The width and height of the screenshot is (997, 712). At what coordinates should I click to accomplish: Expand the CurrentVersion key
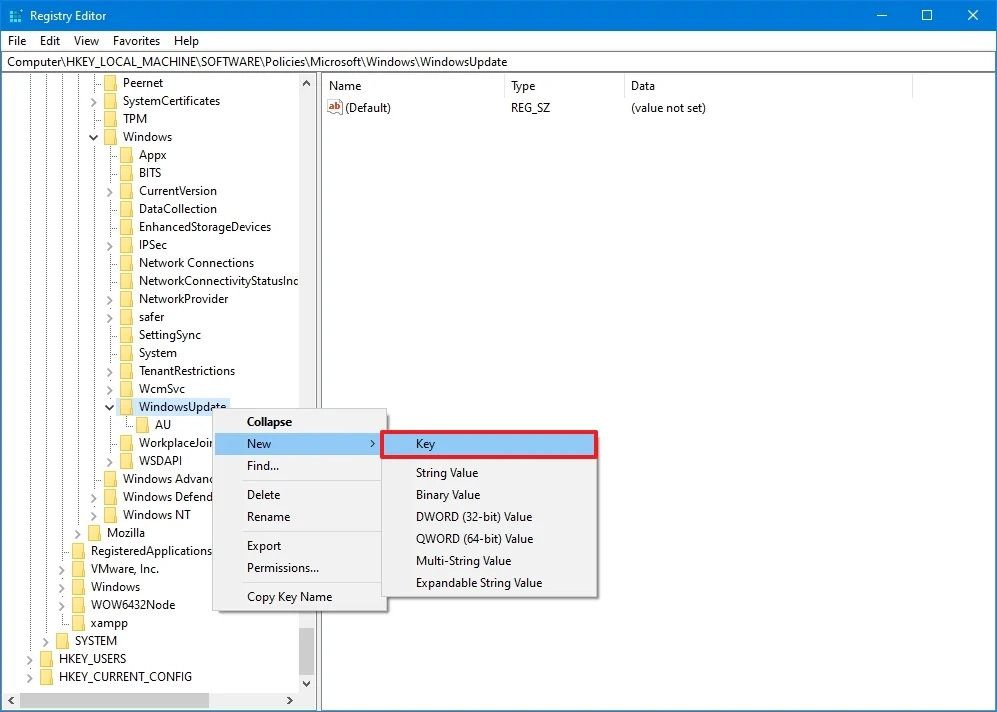tap(109, 191)
